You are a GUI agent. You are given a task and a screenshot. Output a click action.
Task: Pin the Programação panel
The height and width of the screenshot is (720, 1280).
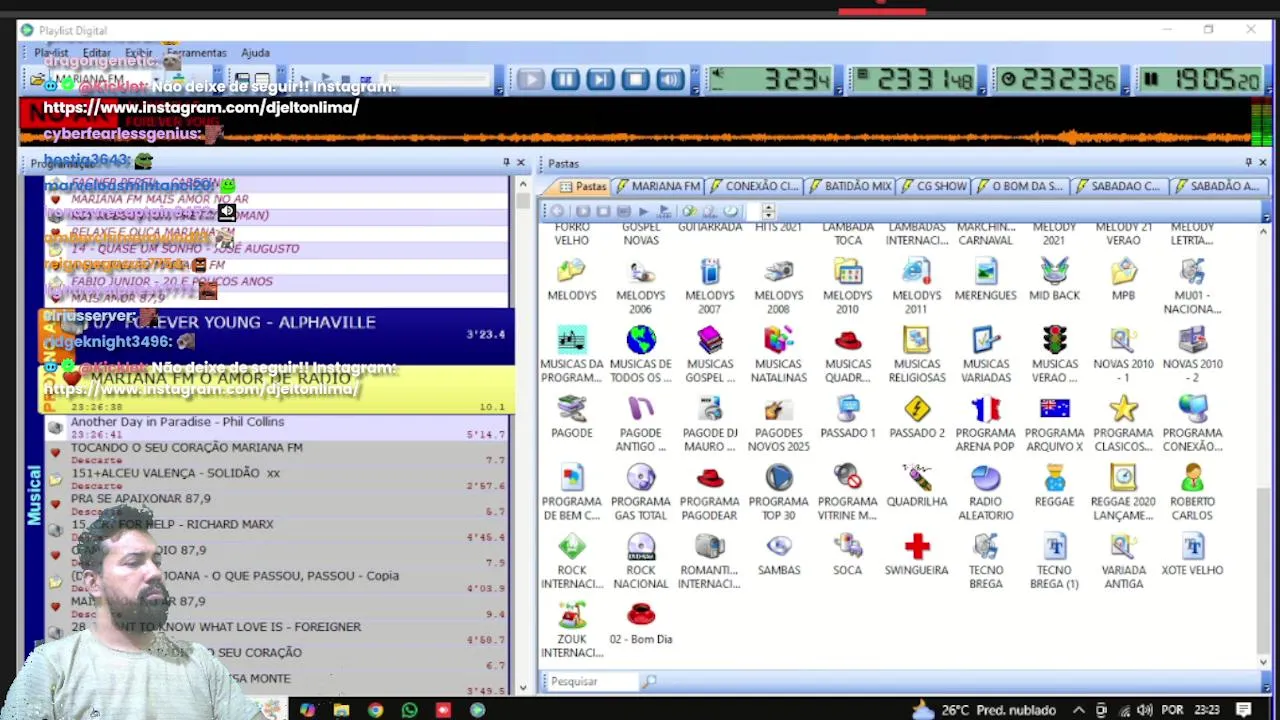click(506, 162)
